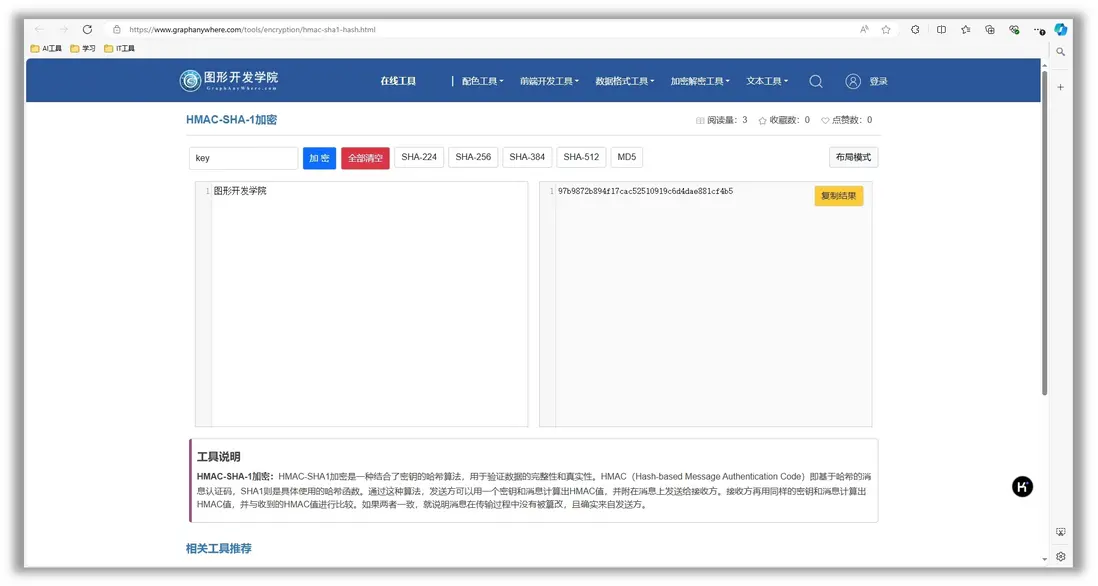Click the sidebar screen icon above the gear
Viewport: 1098px width, 586px height.
click(1061, 533)
